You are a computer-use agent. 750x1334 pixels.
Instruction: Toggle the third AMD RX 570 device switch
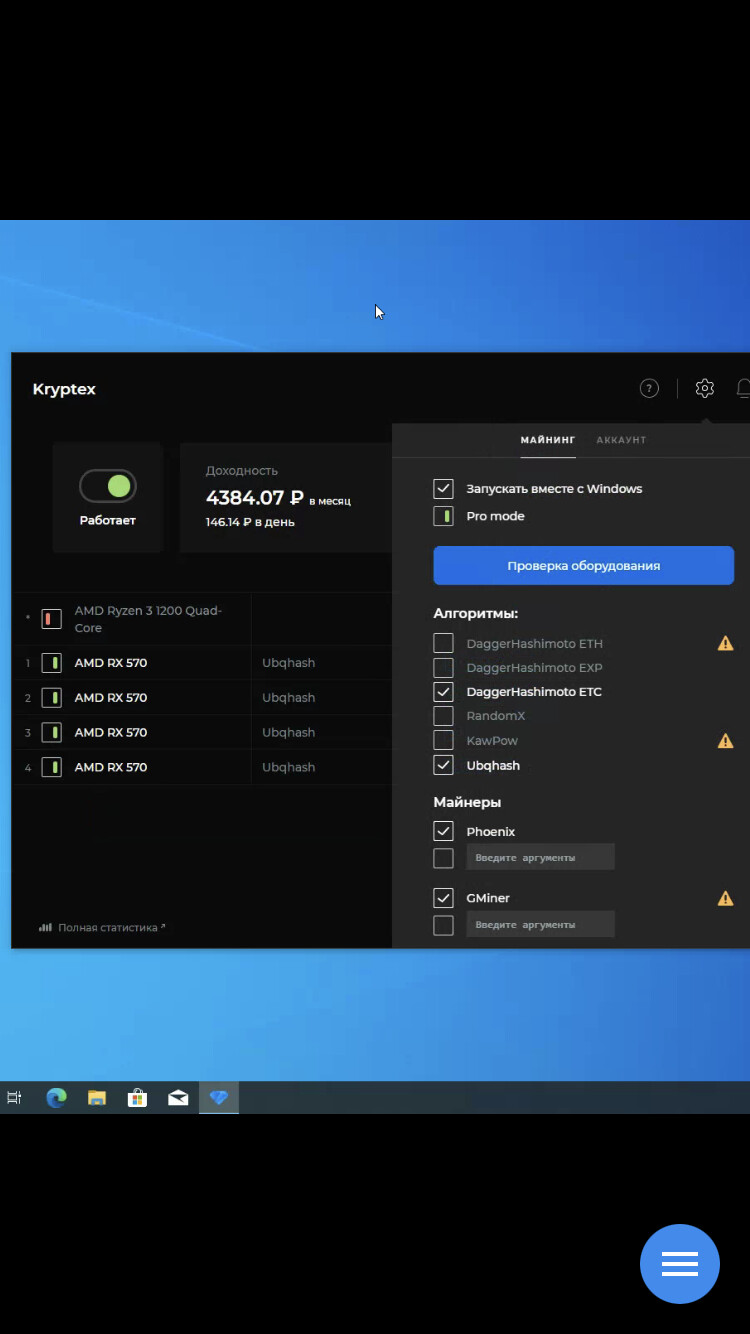[x=52, y=733]
